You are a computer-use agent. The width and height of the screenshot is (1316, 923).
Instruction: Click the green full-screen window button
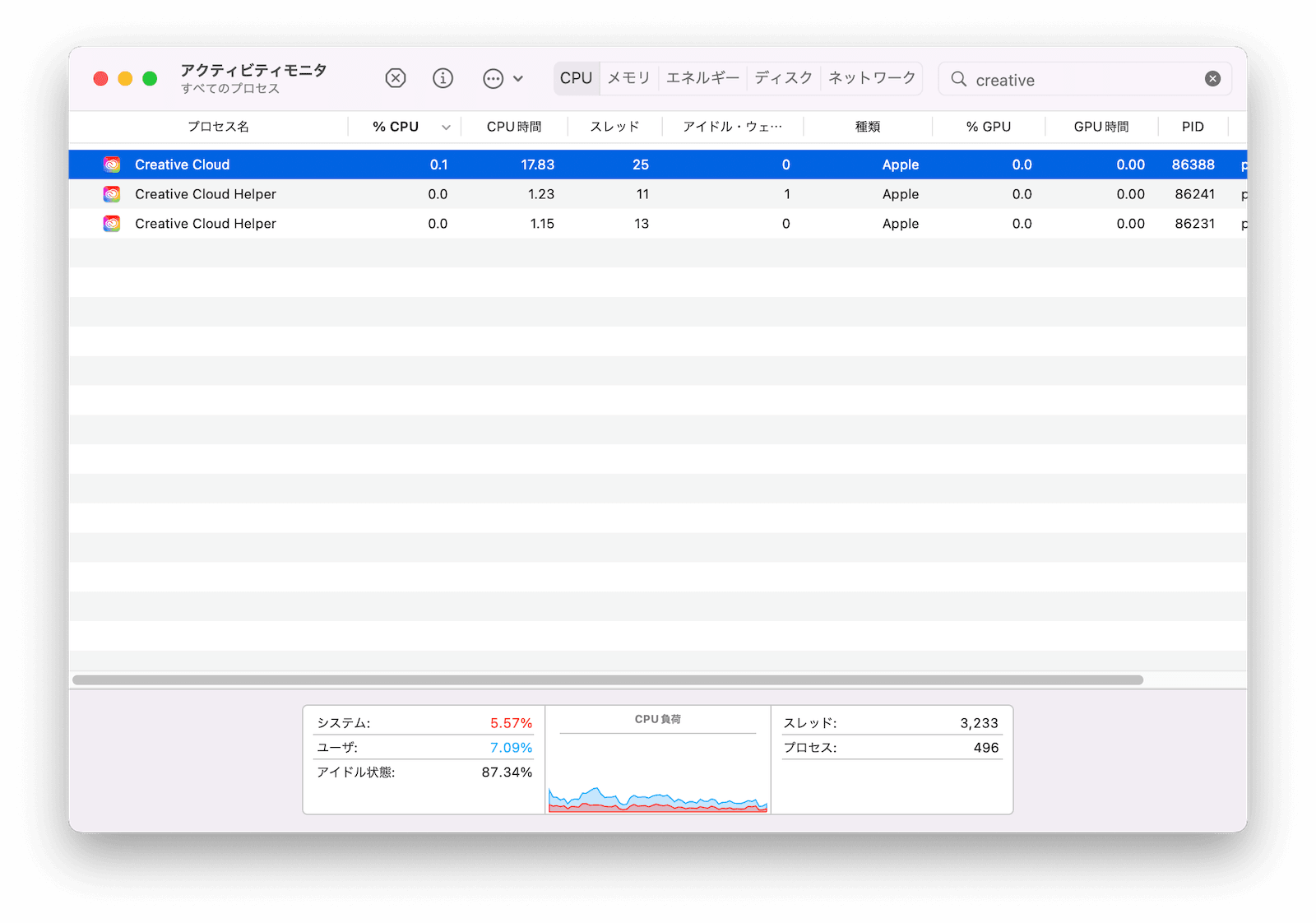pos(150,78)
